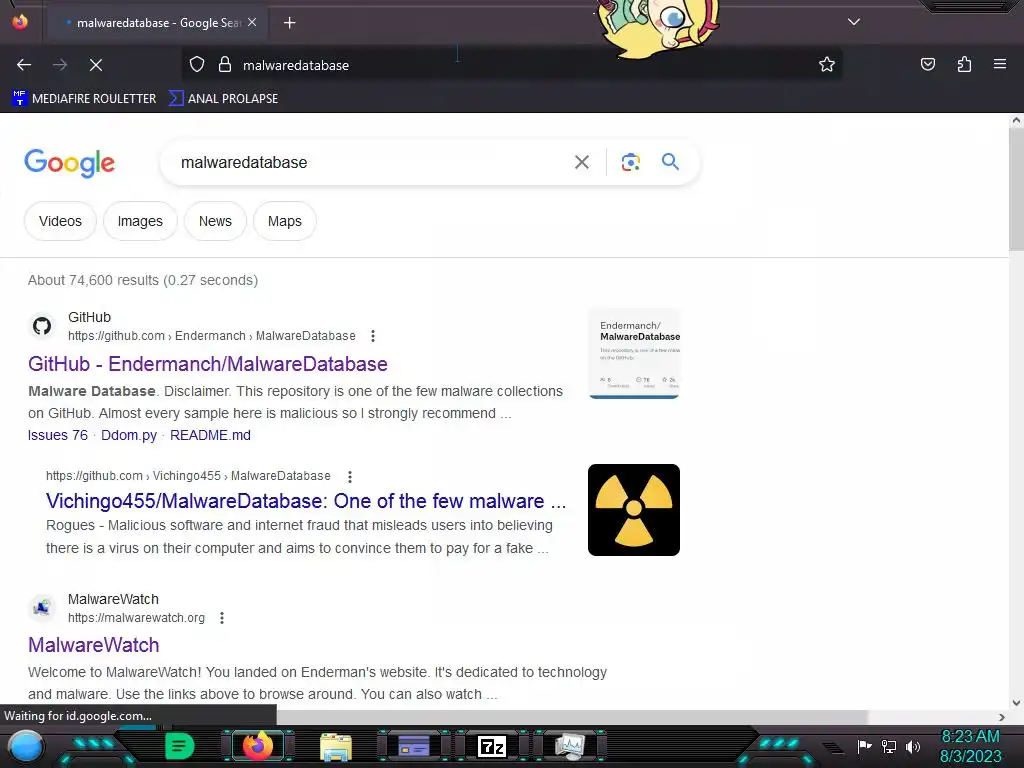Click the Firefox icon left of tabs

(x=20, y=22)
